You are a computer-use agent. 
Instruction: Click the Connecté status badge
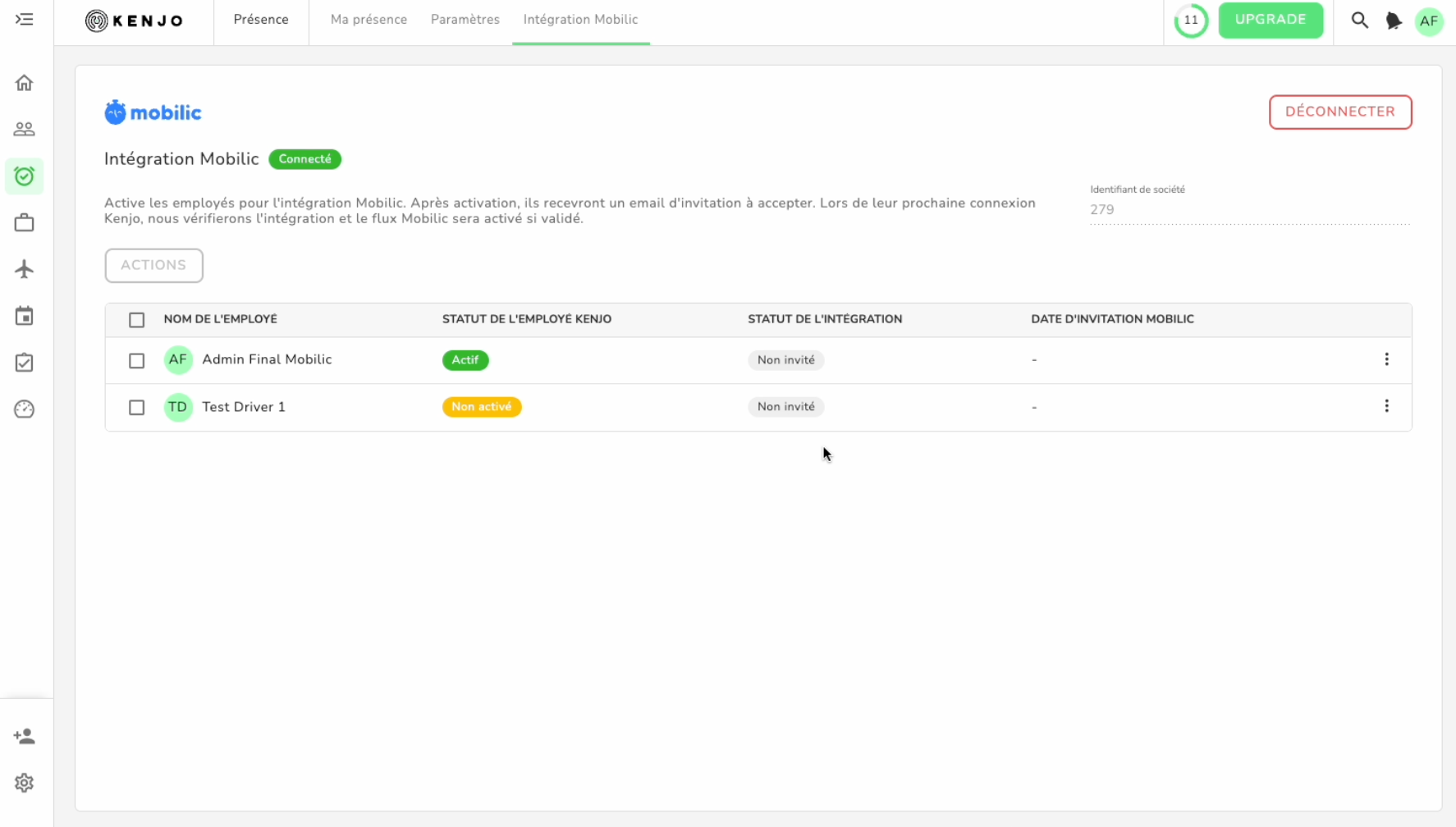coord(305,159)
